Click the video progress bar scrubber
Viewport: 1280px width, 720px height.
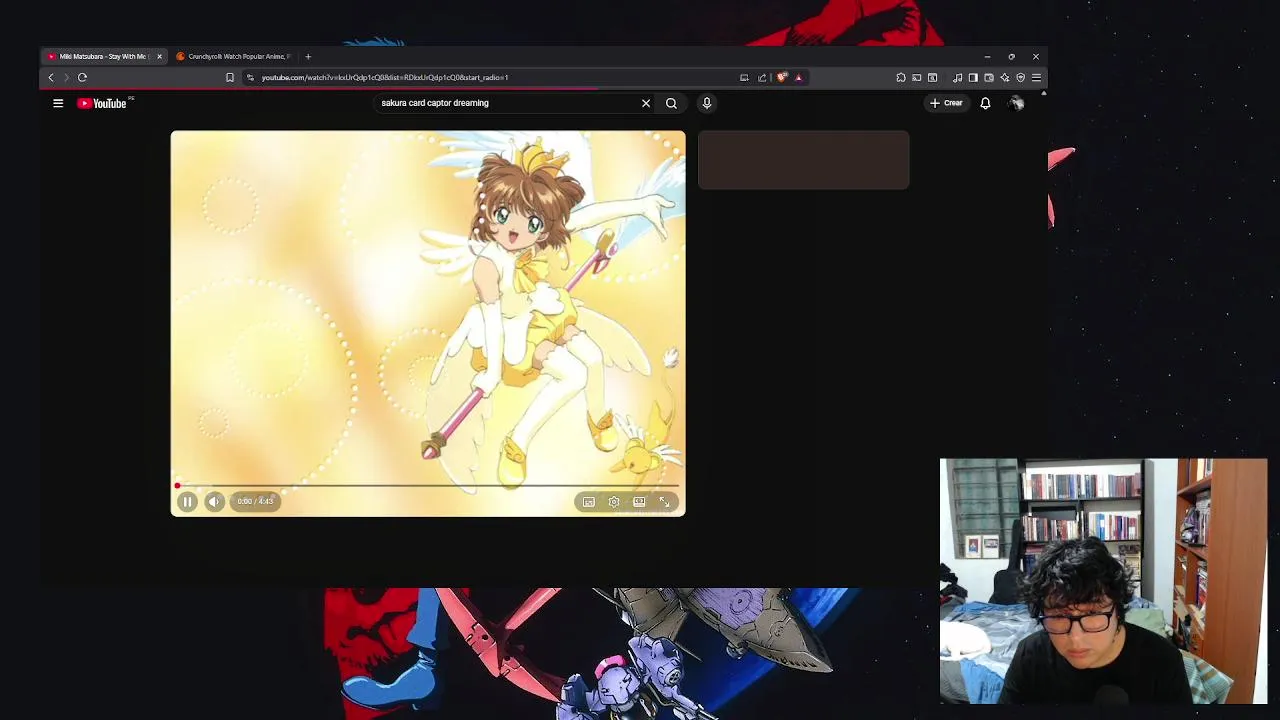177,486
